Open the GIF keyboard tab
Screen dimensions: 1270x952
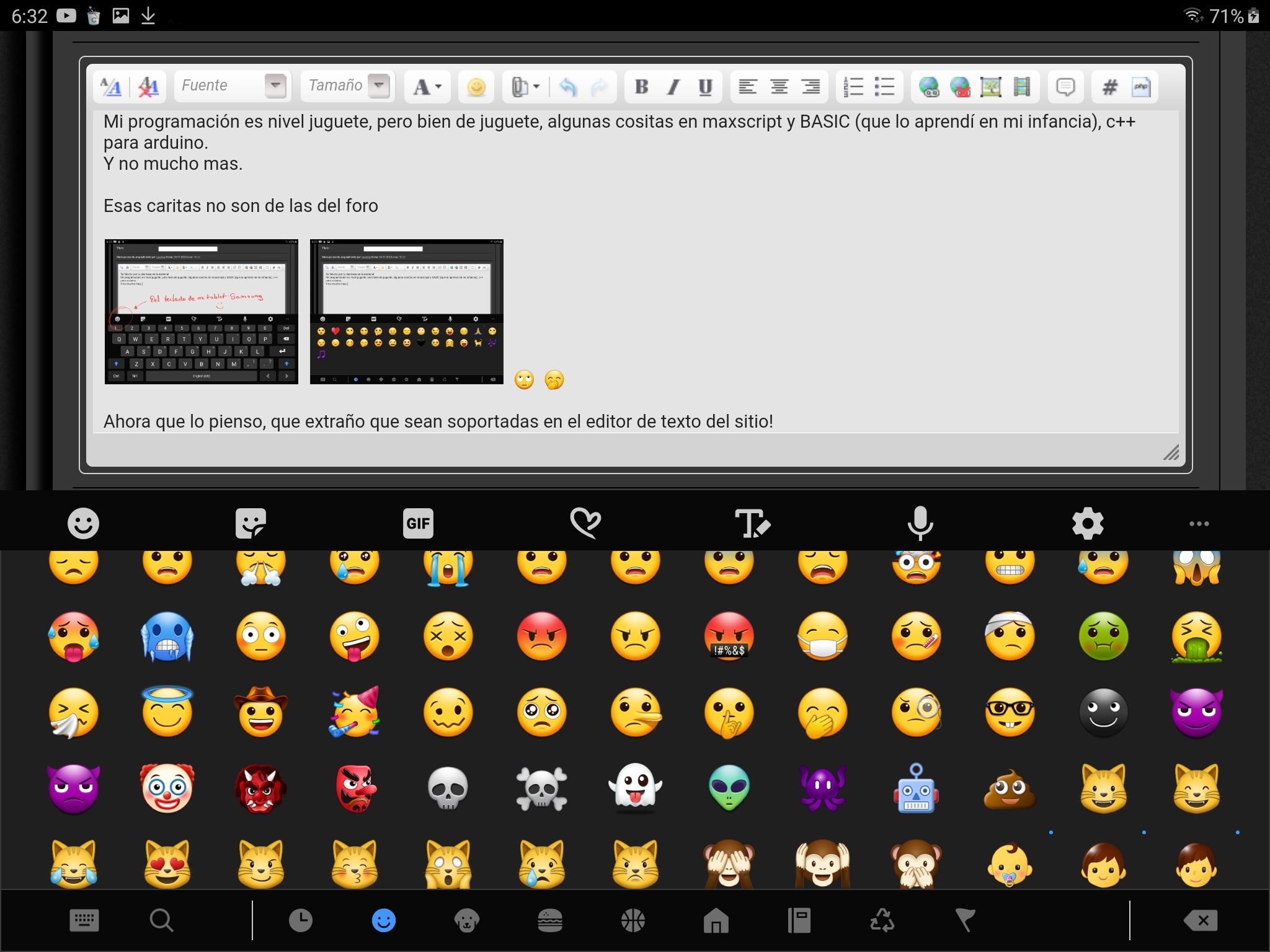(418, 524)
